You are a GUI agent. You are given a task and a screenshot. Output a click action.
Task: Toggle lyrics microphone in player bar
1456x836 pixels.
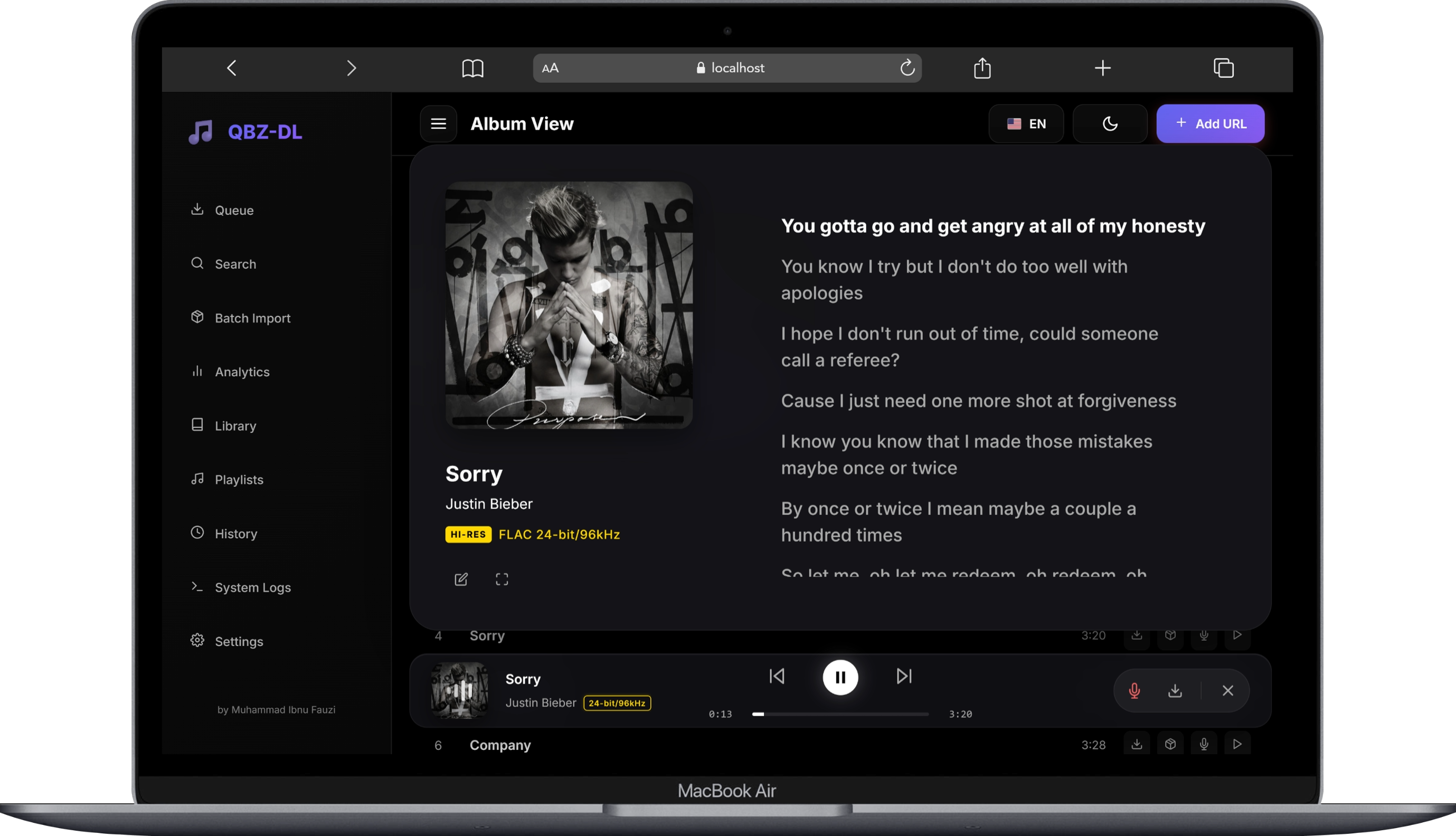point(1134,691)
